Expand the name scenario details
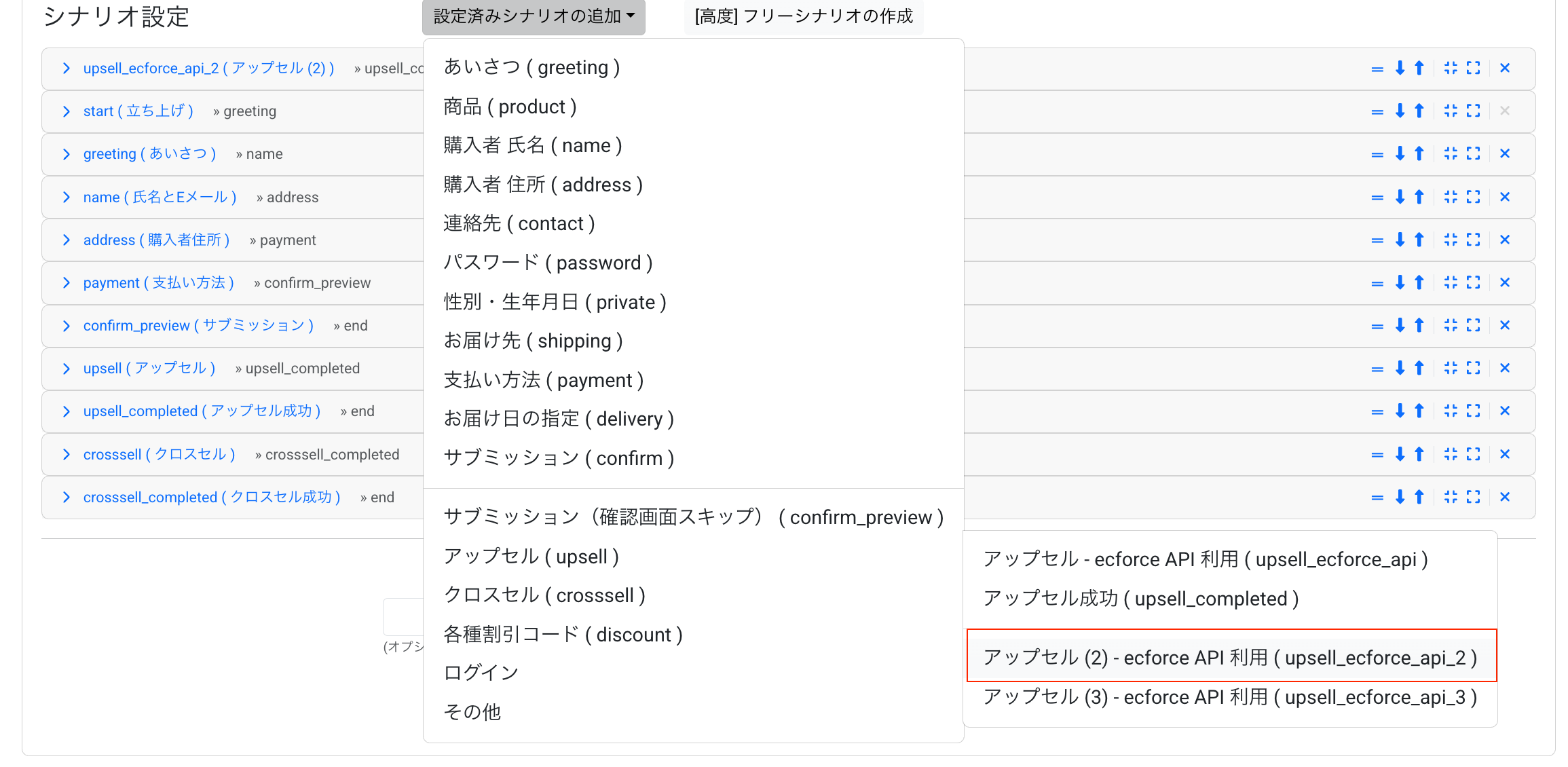1568x767 pixels. [x=66, y=197]
